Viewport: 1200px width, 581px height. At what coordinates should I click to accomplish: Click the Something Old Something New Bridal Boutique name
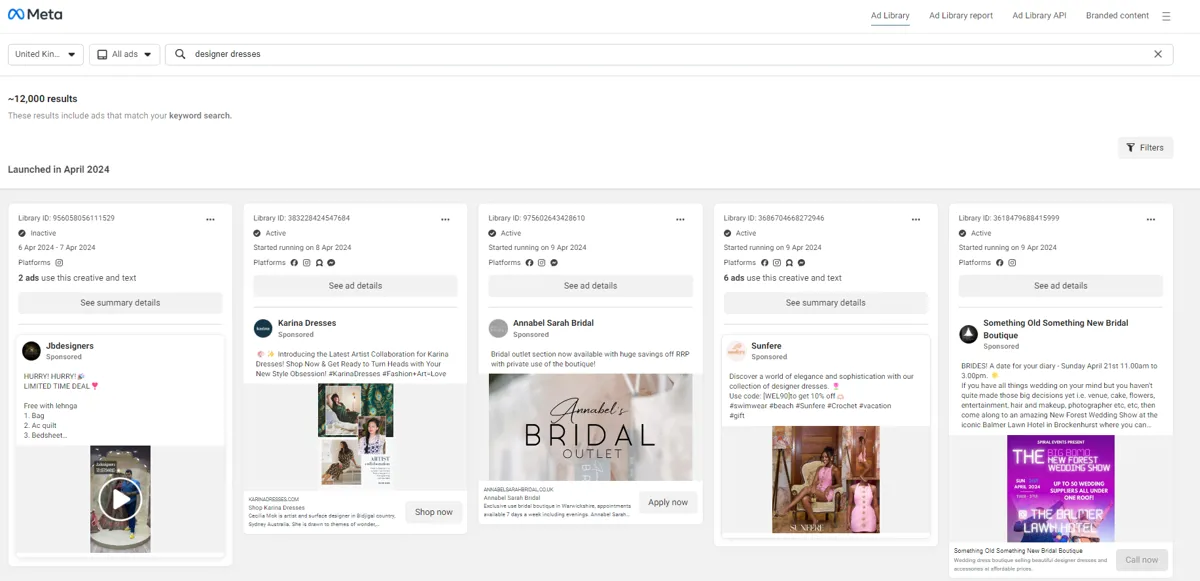(x=1055, y=328)
